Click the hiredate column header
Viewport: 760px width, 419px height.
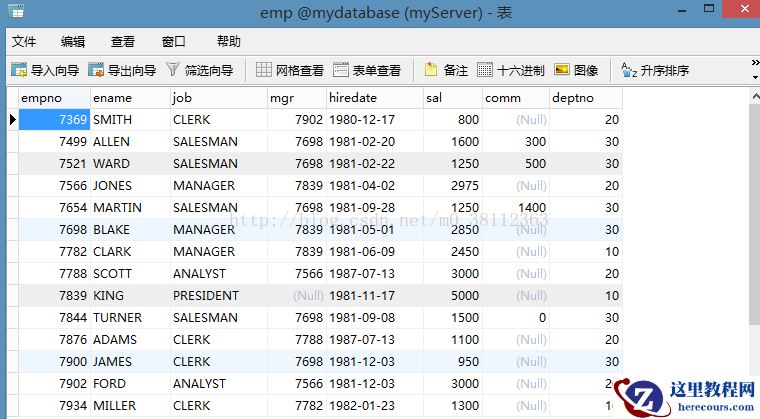click(375, 98)
